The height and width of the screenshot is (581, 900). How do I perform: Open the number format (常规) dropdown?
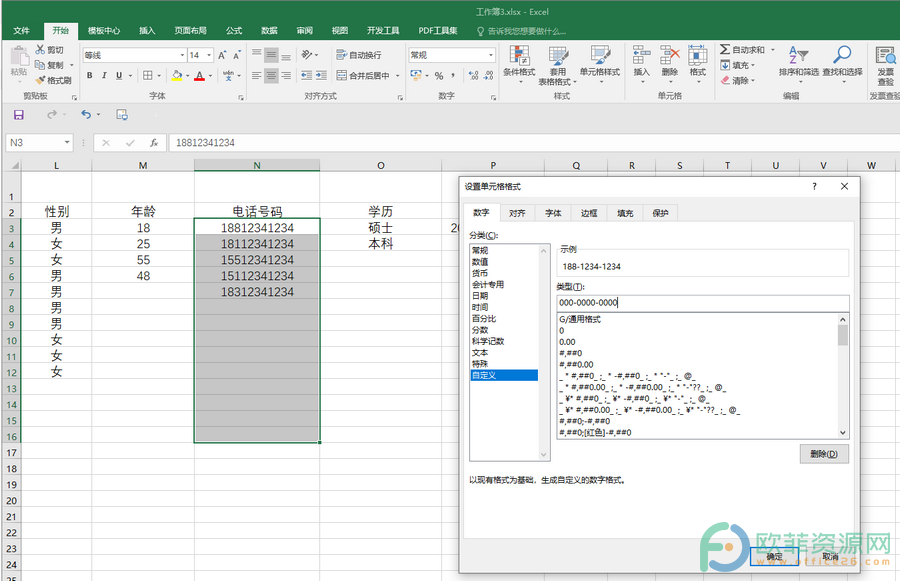[x=491, y=55]
